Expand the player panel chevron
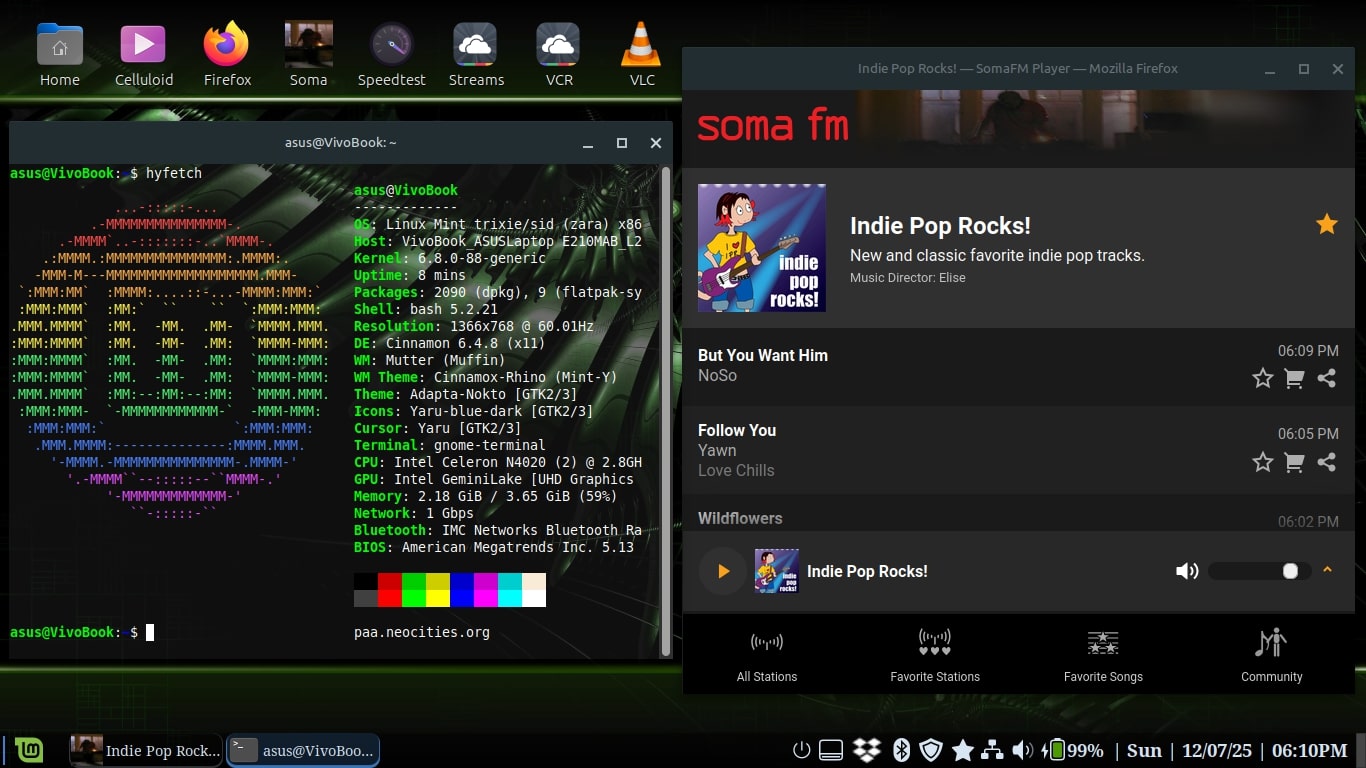Image resolution: width=1366 pixels, height=768 pixels. [x=1327, y=570]
